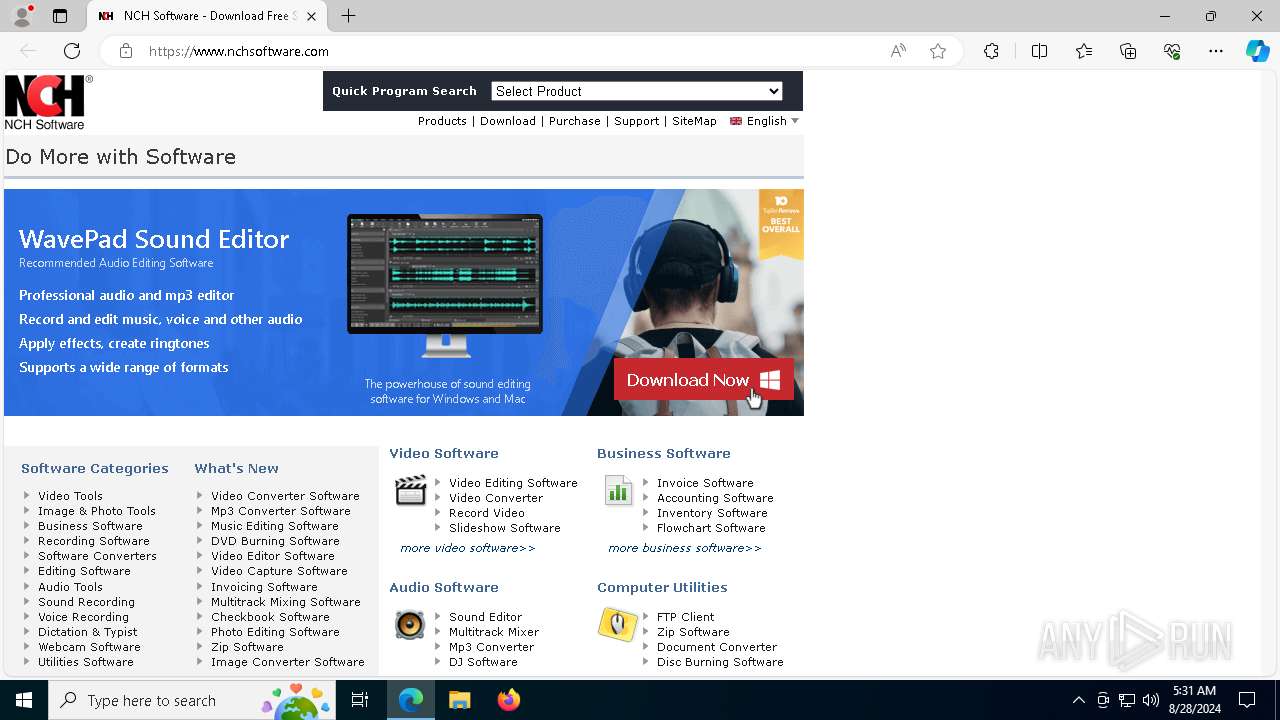Open Disc Burning Software link
The width and height of the screenshot is (1280, 720).
click(720, 662)
